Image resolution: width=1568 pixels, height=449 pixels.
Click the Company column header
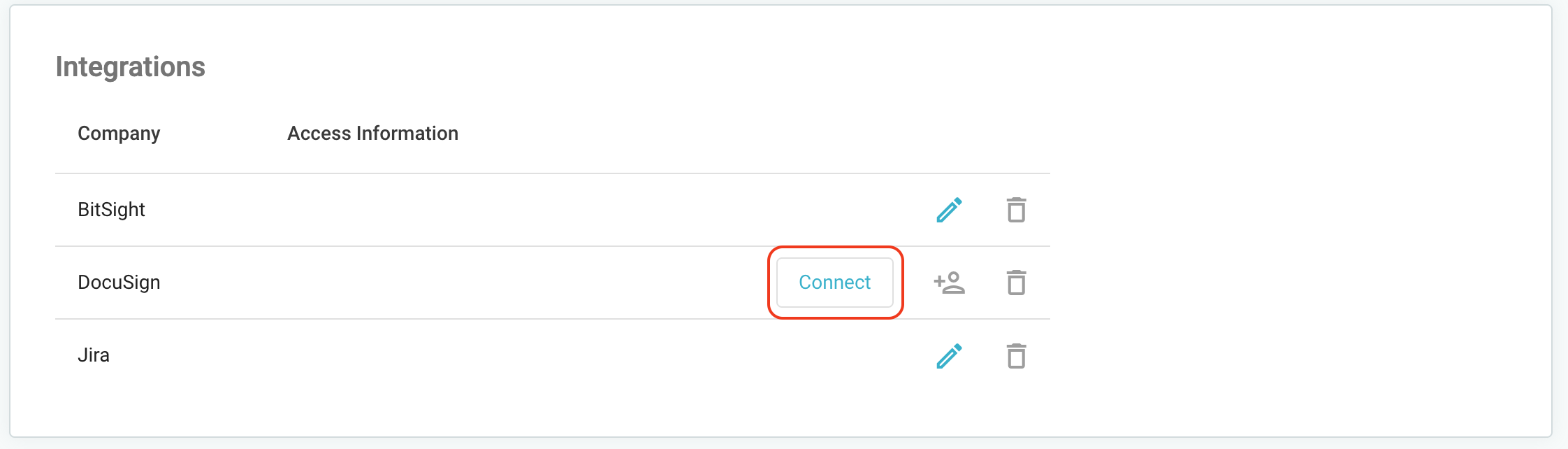[119, 133]
